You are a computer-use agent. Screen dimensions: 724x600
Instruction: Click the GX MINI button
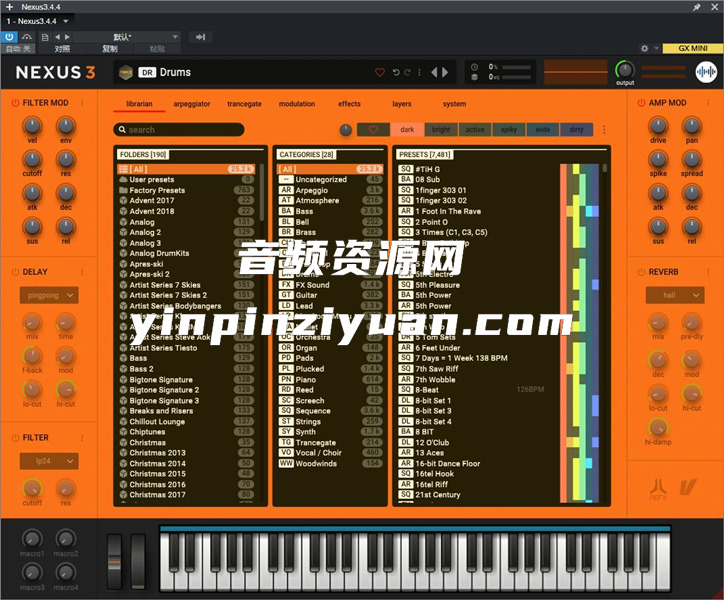pos(693,48)
